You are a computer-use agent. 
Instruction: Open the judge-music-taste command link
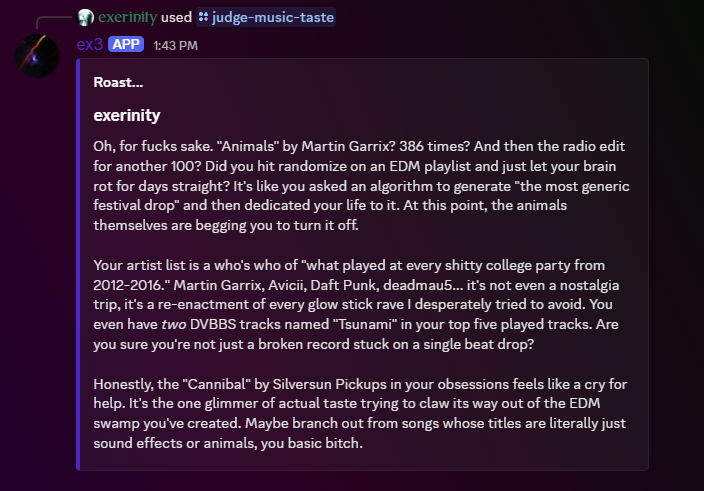271,17
